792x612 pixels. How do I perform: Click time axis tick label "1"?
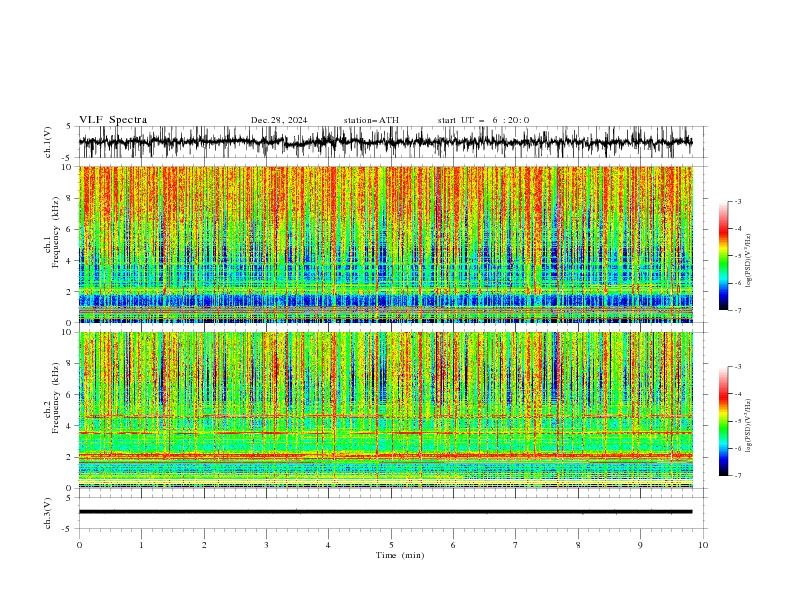(141, 545)
